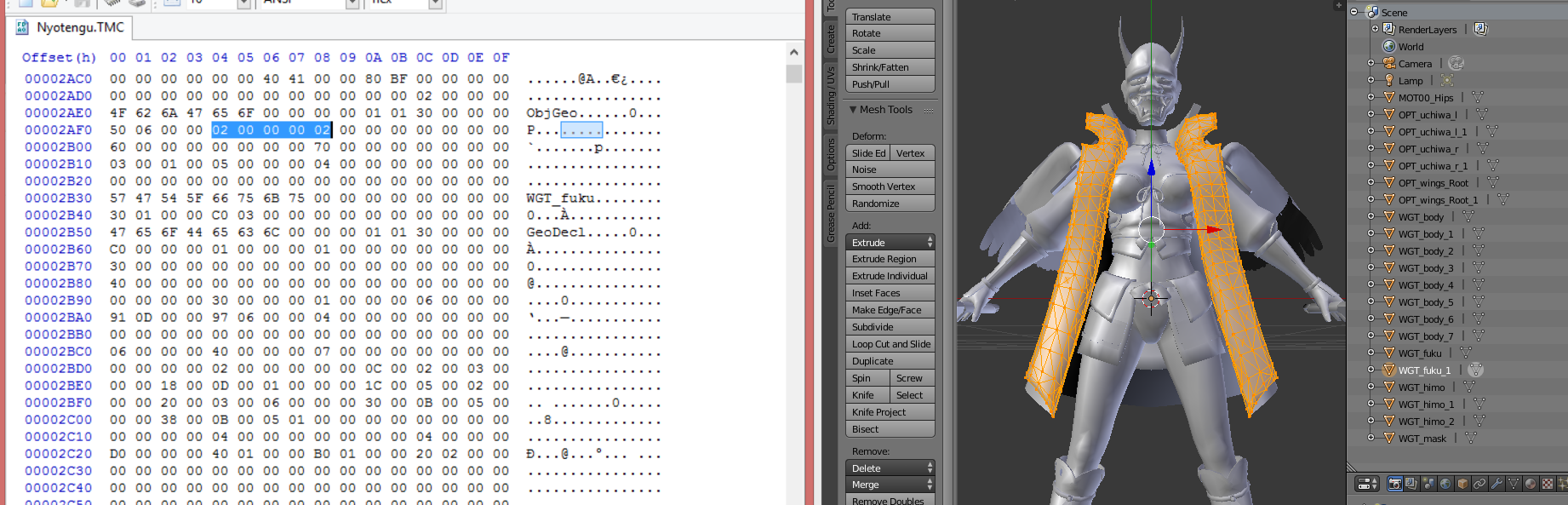The height and width of the screenshot is (505, 1568).
Task: Click offset 00002B30 in hex editor
Action: [58, 198]
